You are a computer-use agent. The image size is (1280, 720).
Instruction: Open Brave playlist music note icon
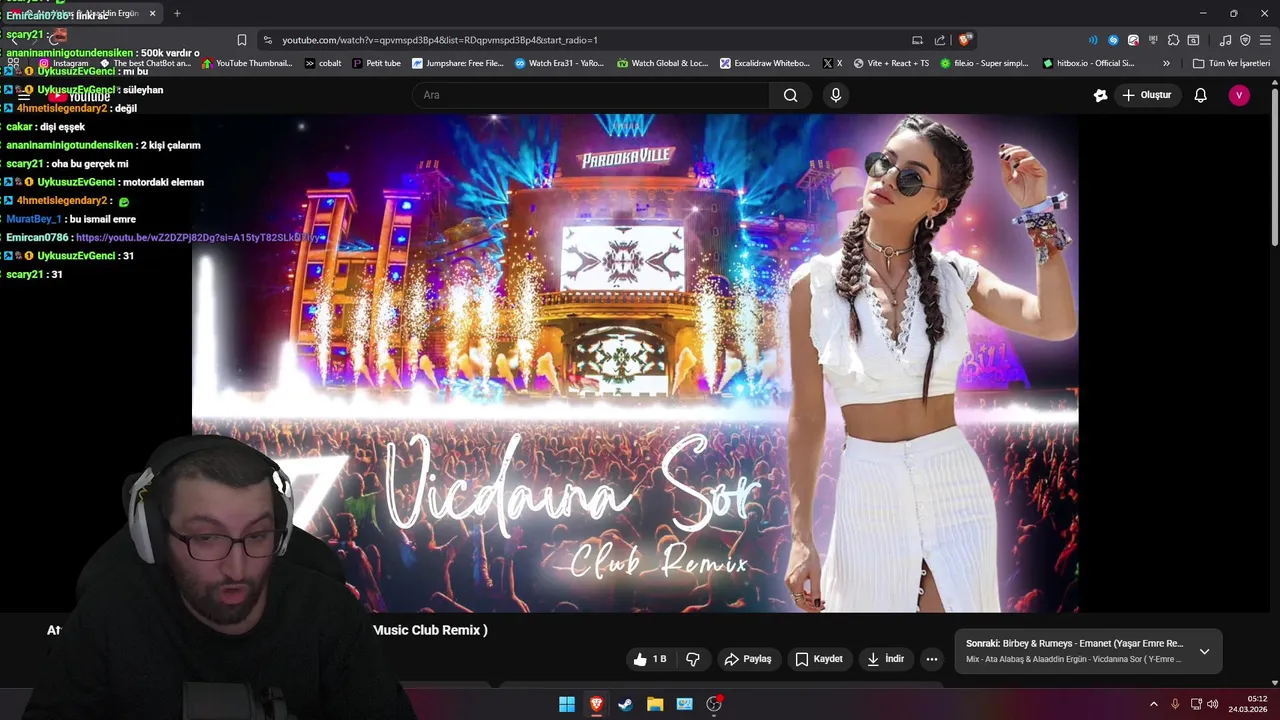coord(1225,40)
